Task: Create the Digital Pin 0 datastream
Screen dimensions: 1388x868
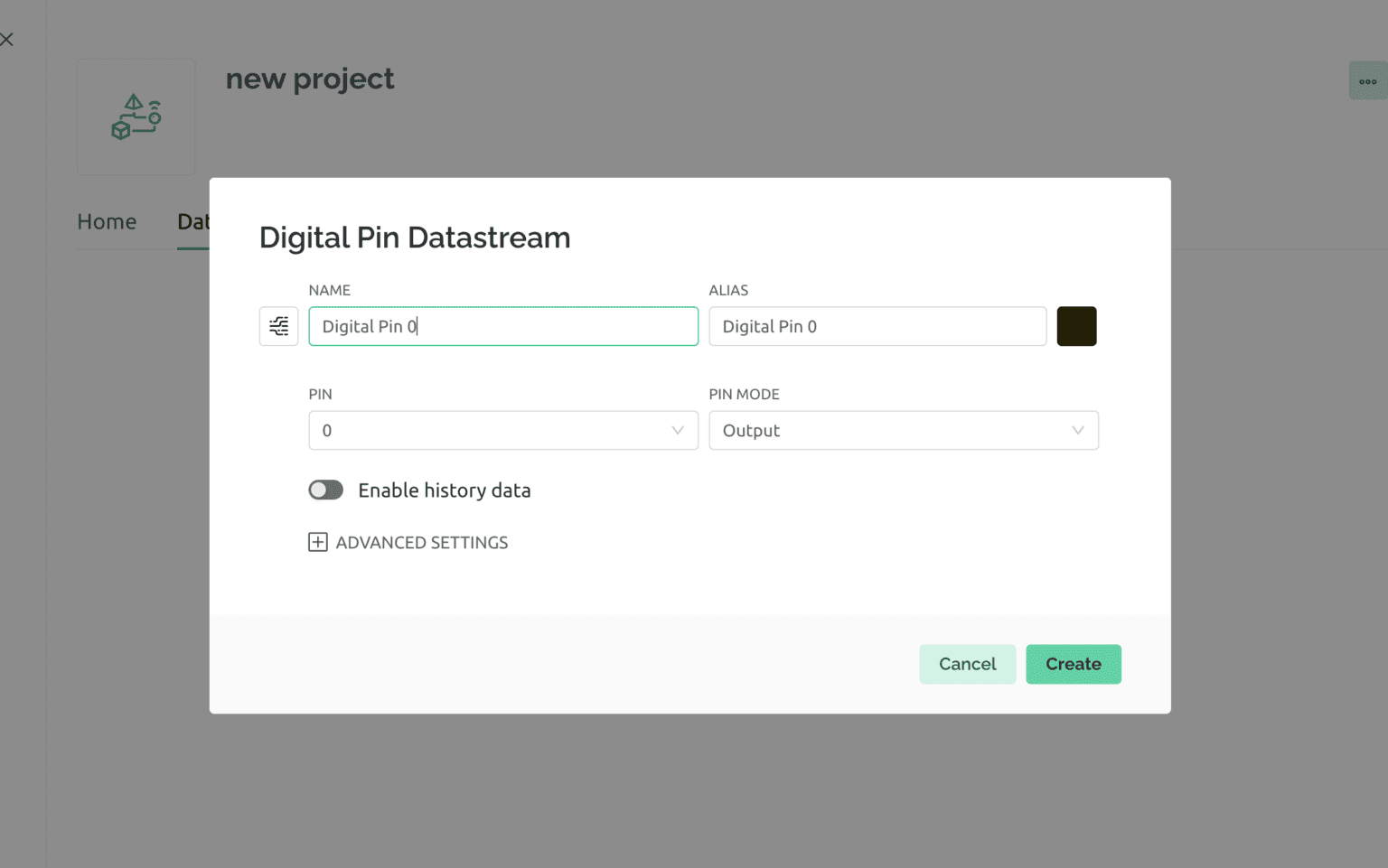Action: point(1074,664)
